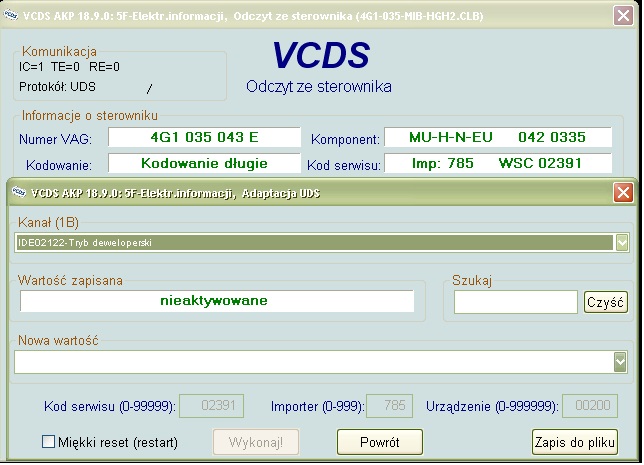Click Kodowanie długie value
The image size is (644, 465).
204,163
